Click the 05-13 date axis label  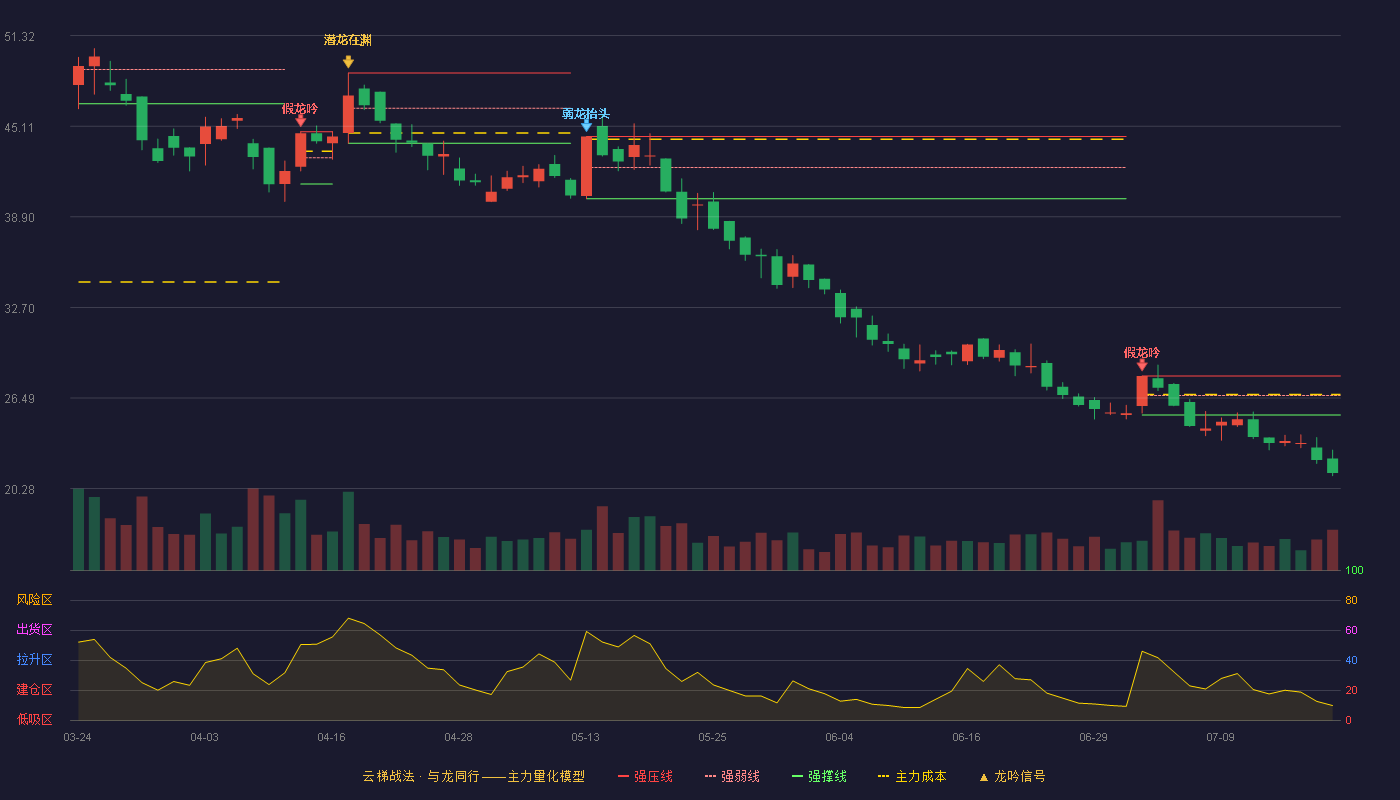[585, 737]
